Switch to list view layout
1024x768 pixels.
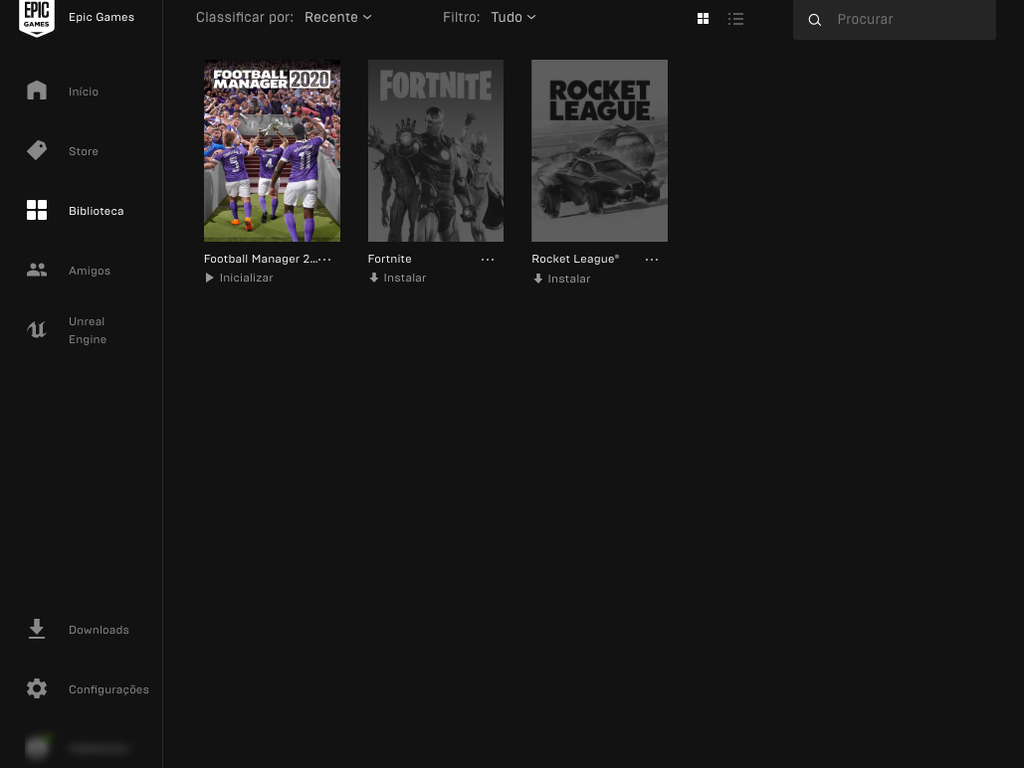(x=736, y=19)
